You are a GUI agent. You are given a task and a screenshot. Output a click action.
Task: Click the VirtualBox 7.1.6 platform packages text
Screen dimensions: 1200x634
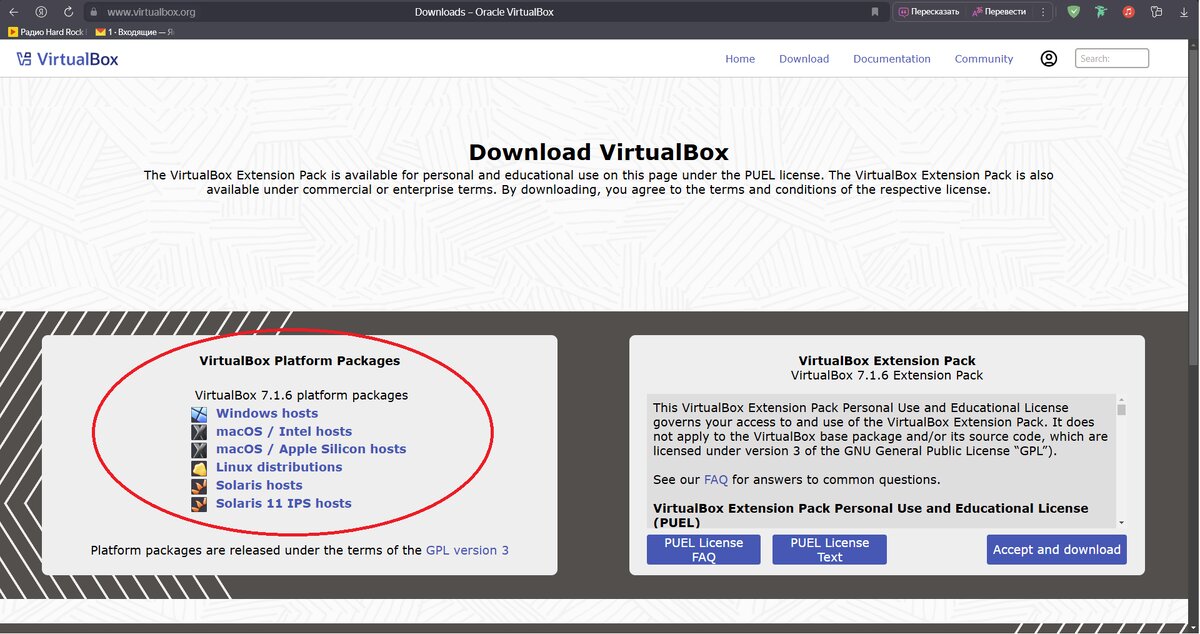click(301, 395)
